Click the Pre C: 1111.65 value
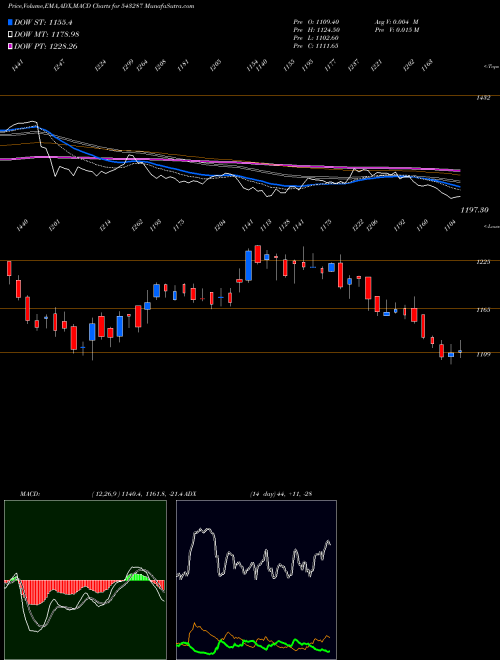Screen dimensions: 500x660 (x=316, y=46)
